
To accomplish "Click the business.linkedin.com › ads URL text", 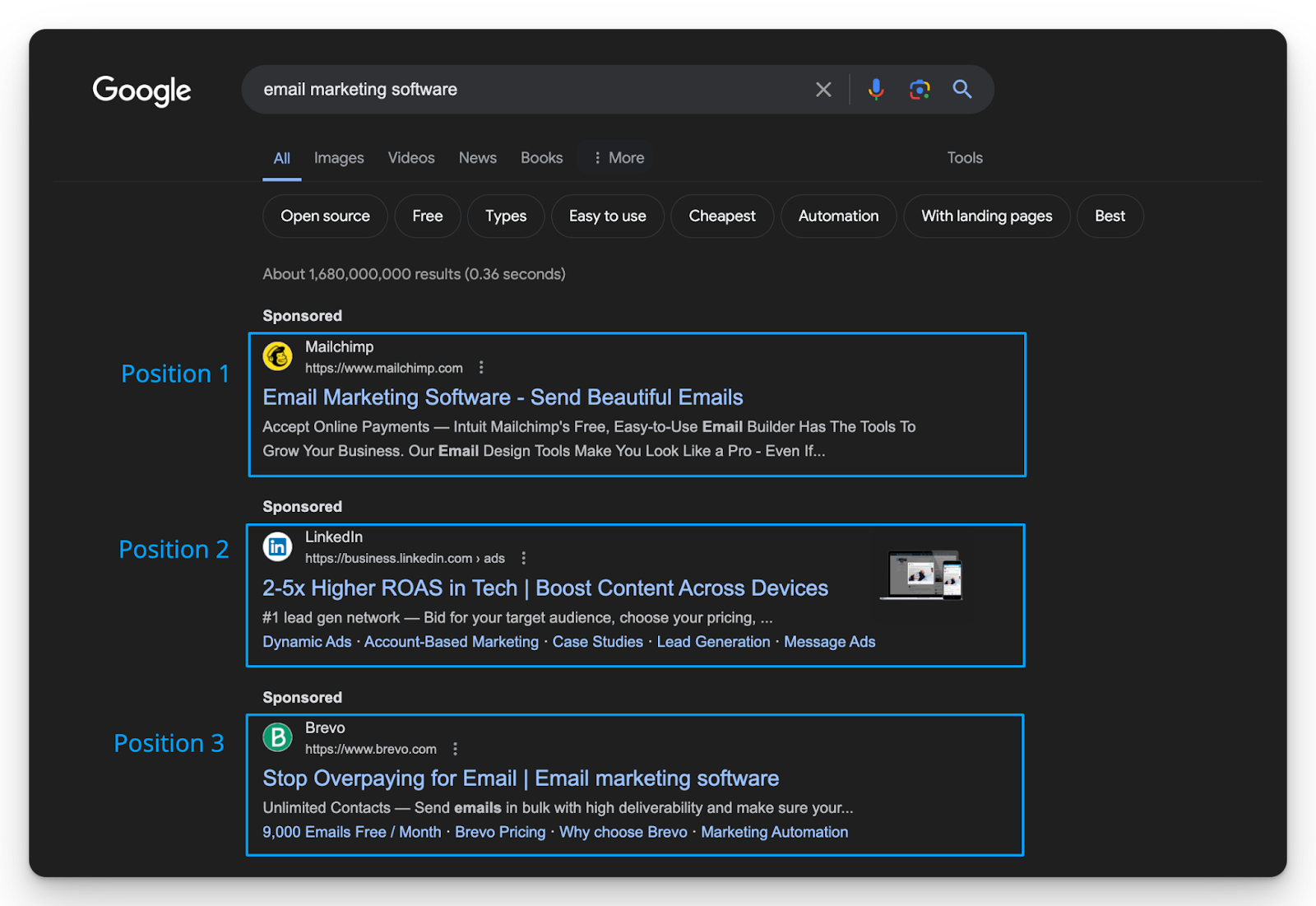I will pos(405,558).
